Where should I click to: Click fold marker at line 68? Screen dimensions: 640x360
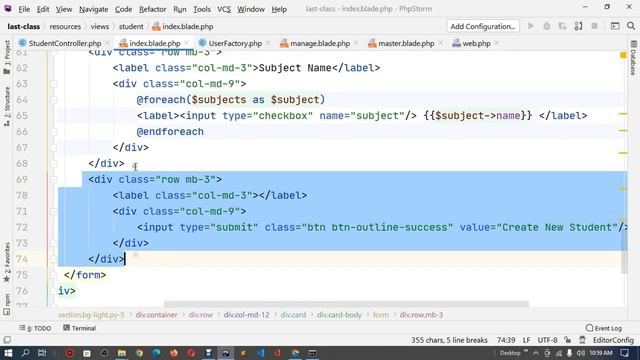pos(53,164)
